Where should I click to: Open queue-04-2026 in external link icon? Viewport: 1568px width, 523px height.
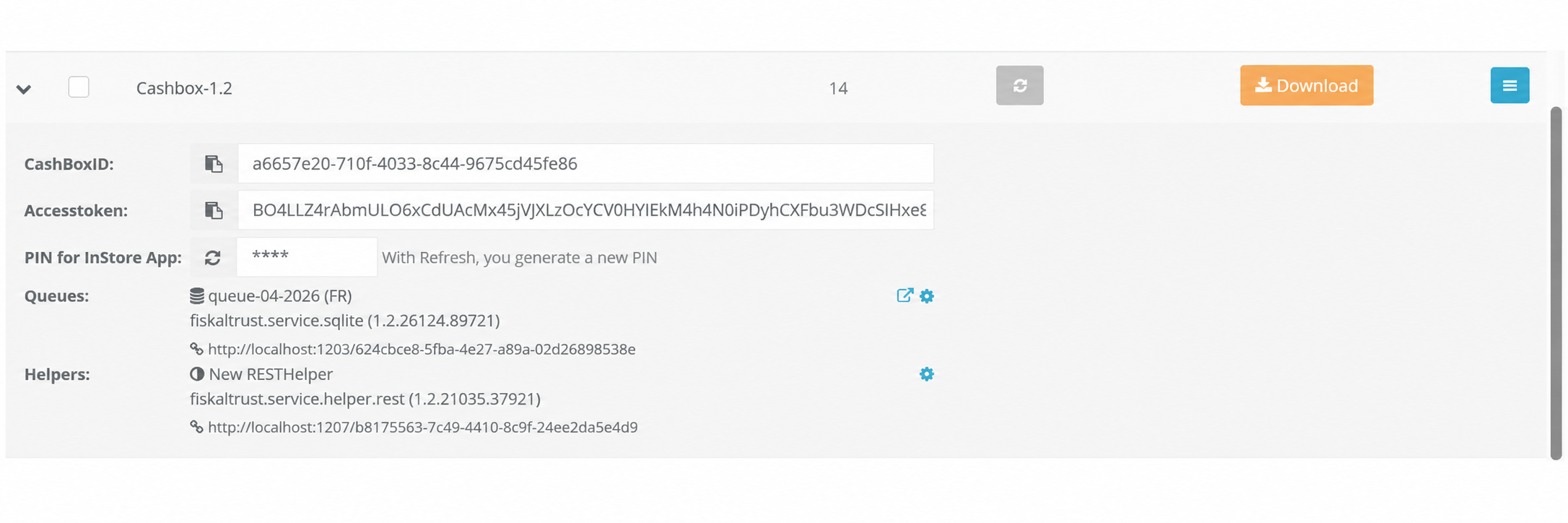tap(905, 295)
